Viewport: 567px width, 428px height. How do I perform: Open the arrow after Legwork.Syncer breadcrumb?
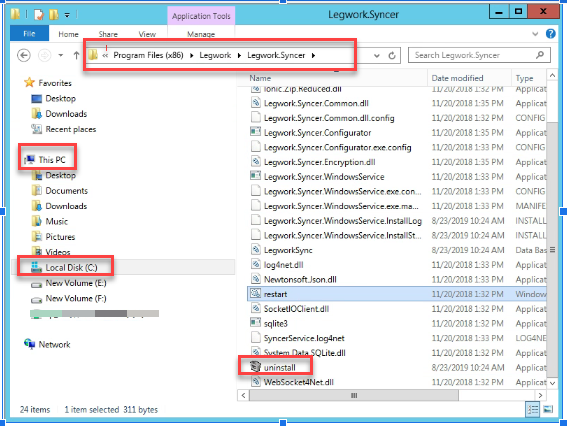(313, 55)
